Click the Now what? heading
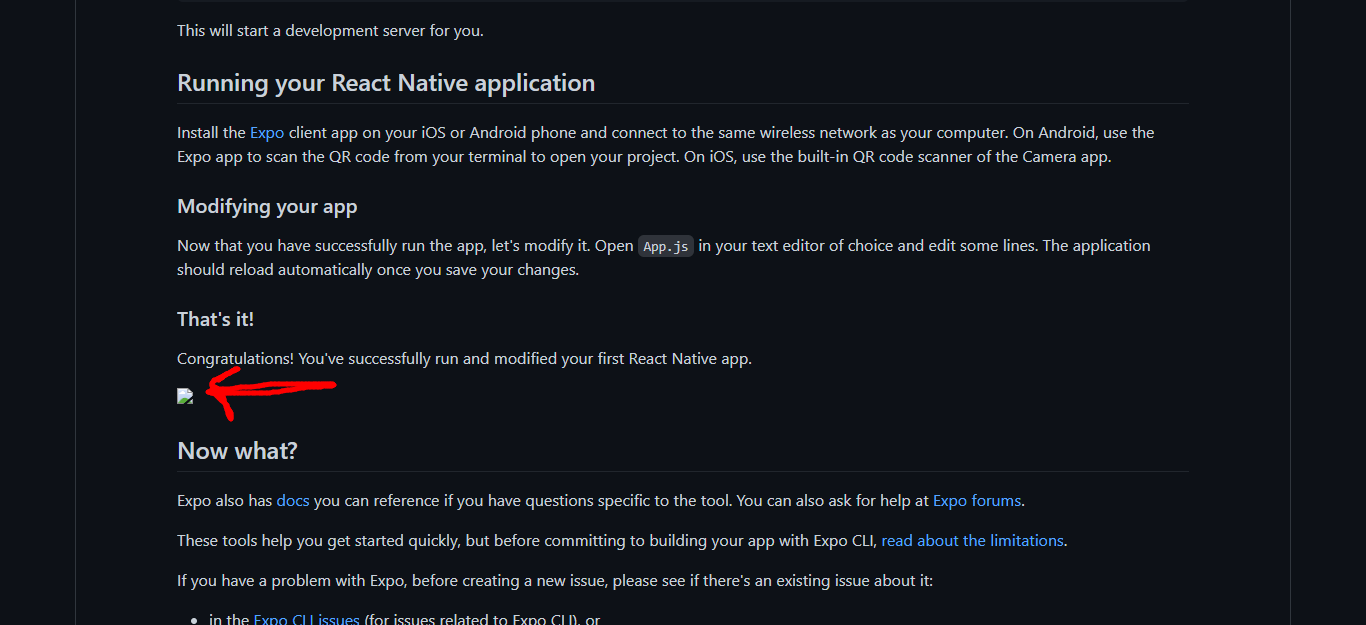The width and height of the screenshot is (1366, 625). (x=237, y=451)
